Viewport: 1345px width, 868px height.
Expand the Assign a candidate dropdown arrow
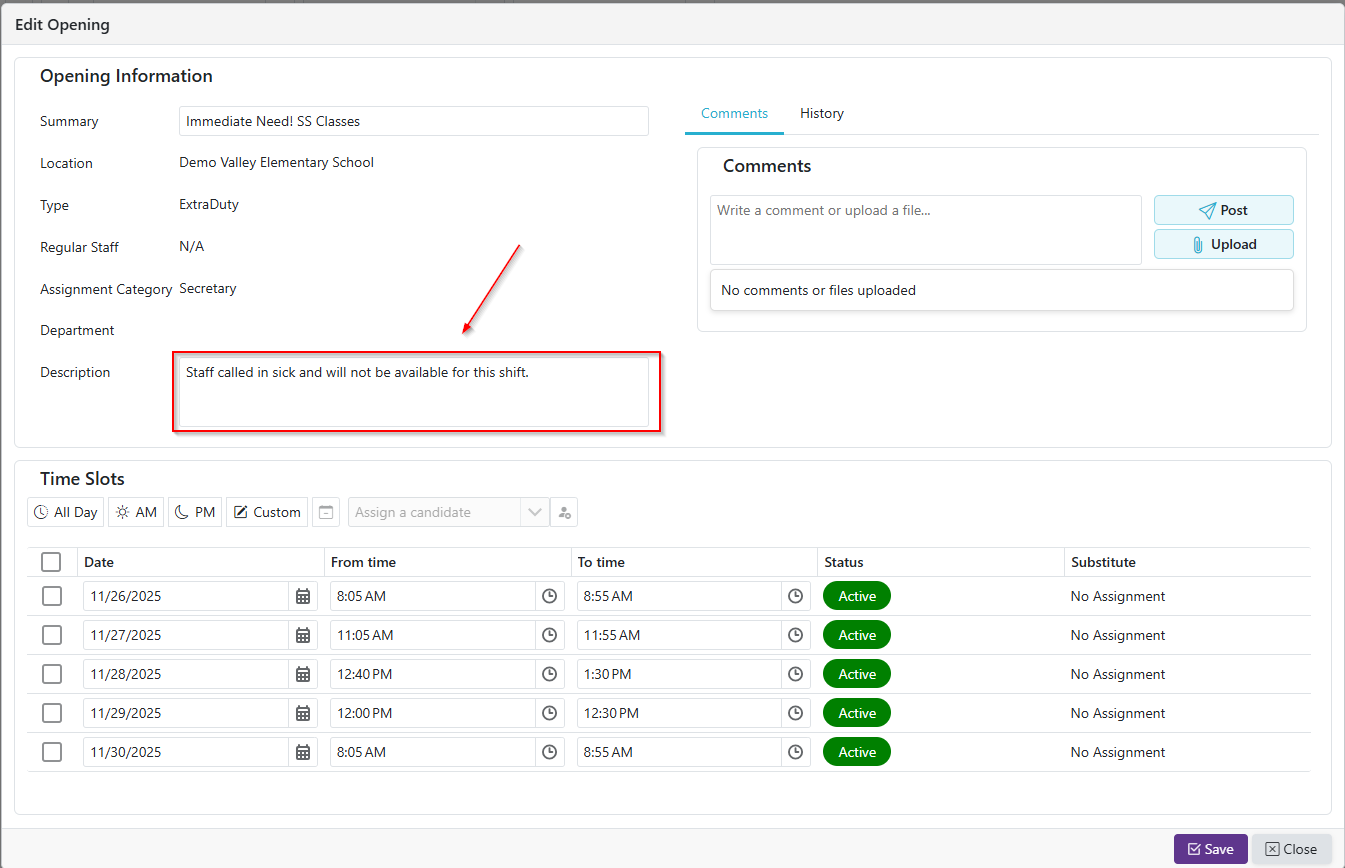point(535,512)
